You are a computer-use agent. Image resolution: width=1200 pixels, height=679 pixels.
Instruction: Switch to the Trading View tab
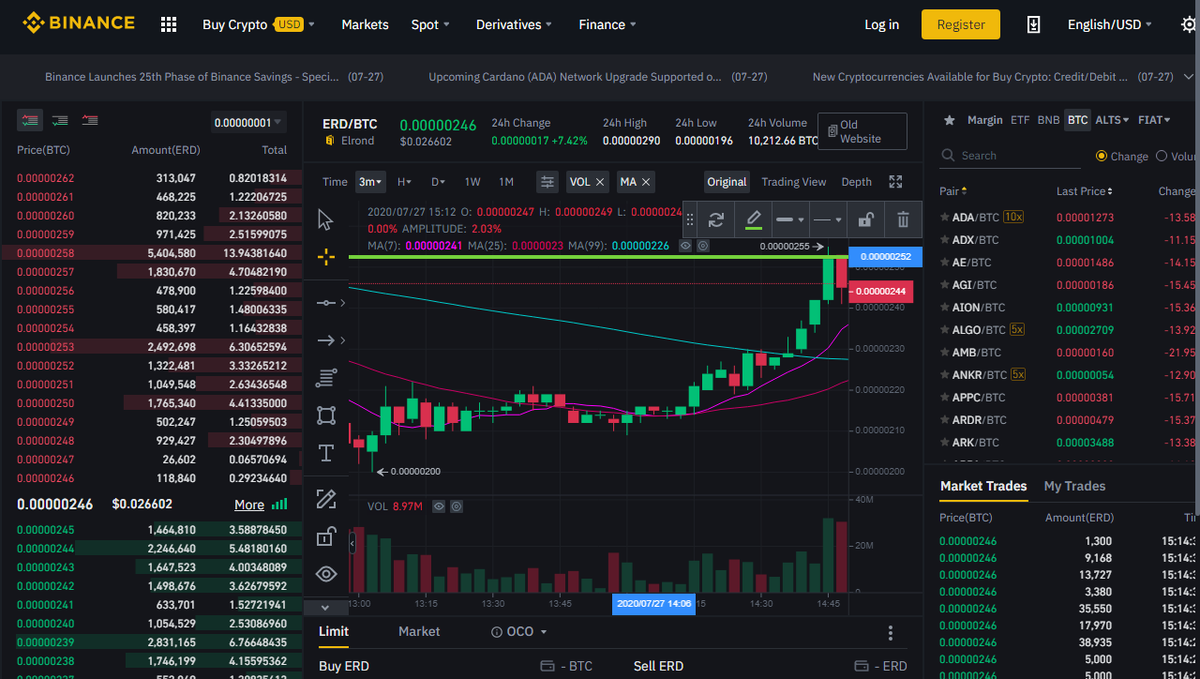tap(794, 182)
